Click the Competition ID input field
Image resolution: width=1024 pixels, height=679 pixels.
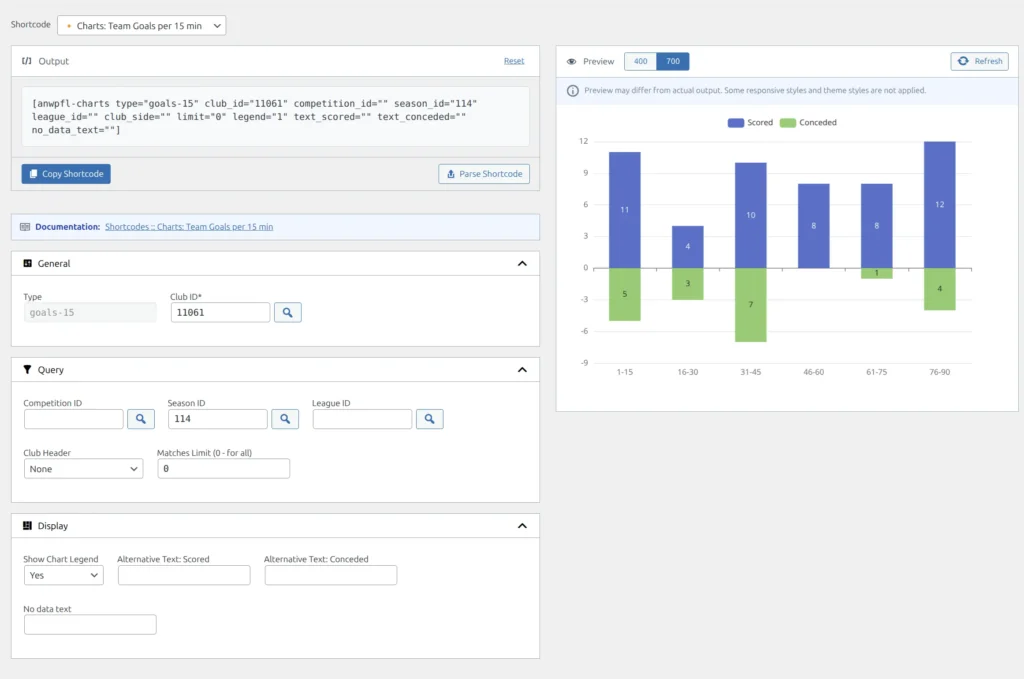click(74, 418)
